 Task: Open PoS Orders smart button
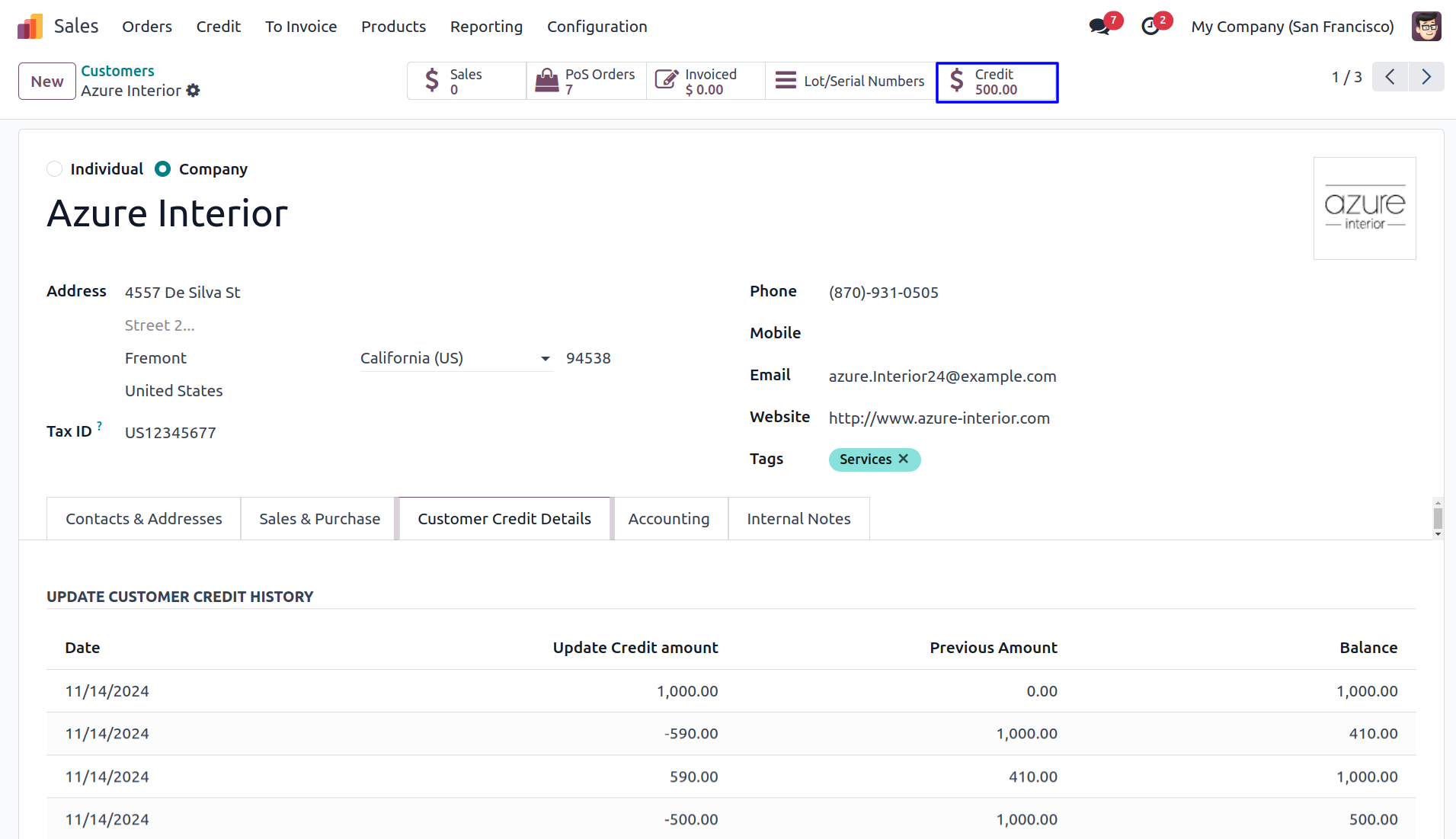586,82
